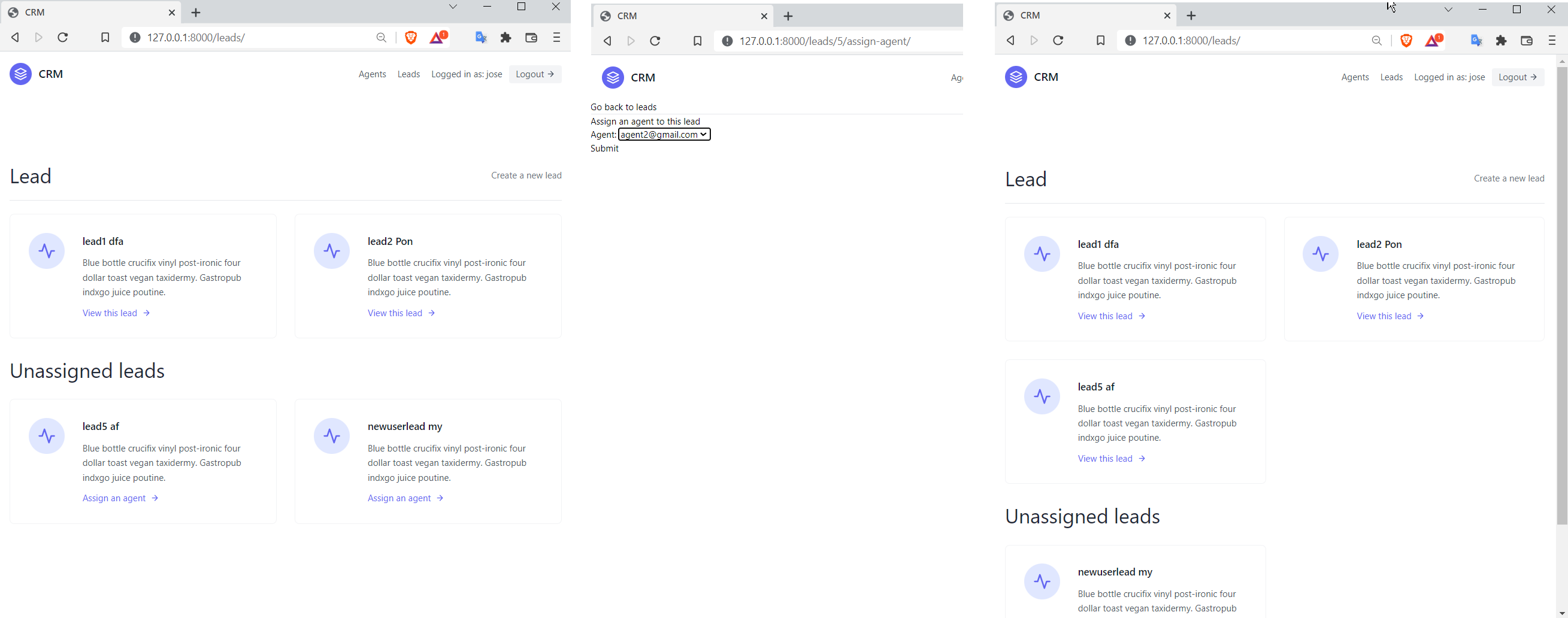Open tab search chevron in left window
Viewport: 1568px width, 618px height.
pos(452,7)
